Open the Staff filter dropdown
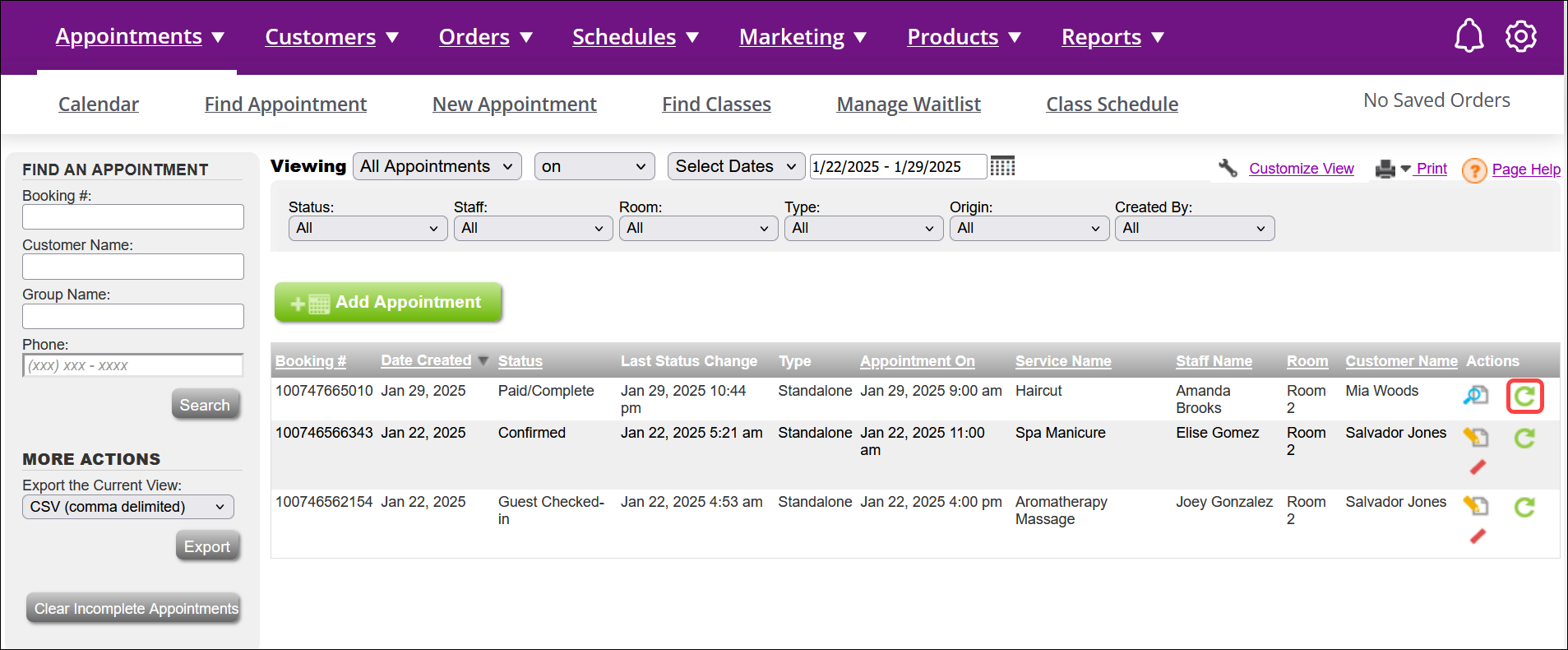 click(x=533, y=228)
